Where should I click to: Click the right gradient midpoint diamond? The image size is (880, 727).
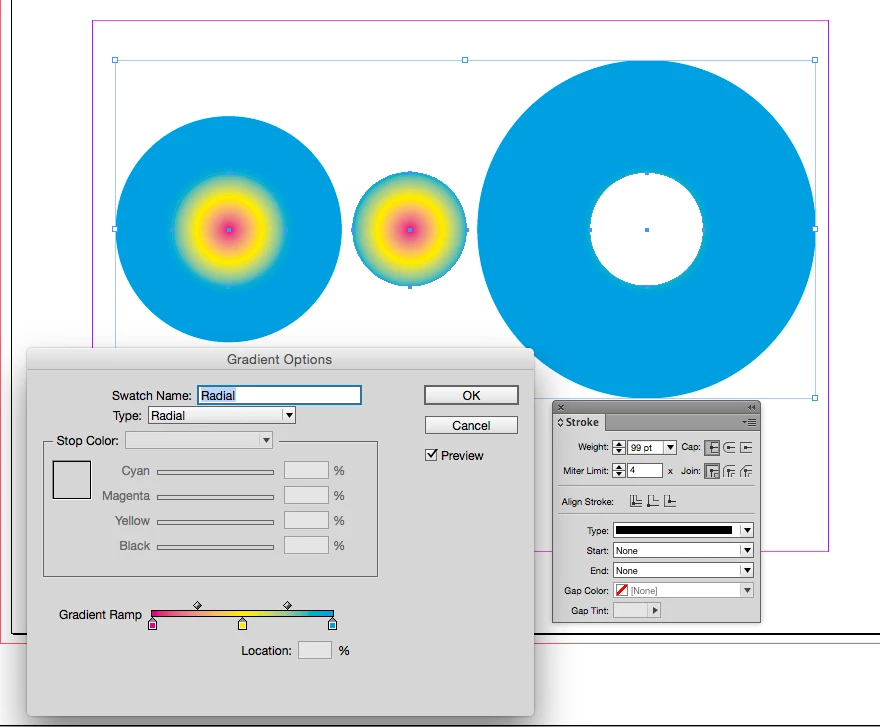(287, 605)
